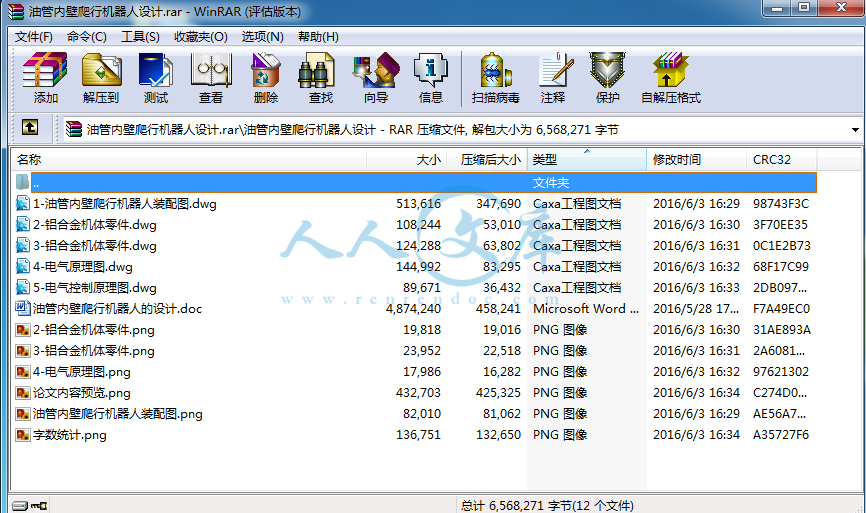Click the status bar total 6,568,271 字节 text
866x513 pixels.
tap(547, 505)
